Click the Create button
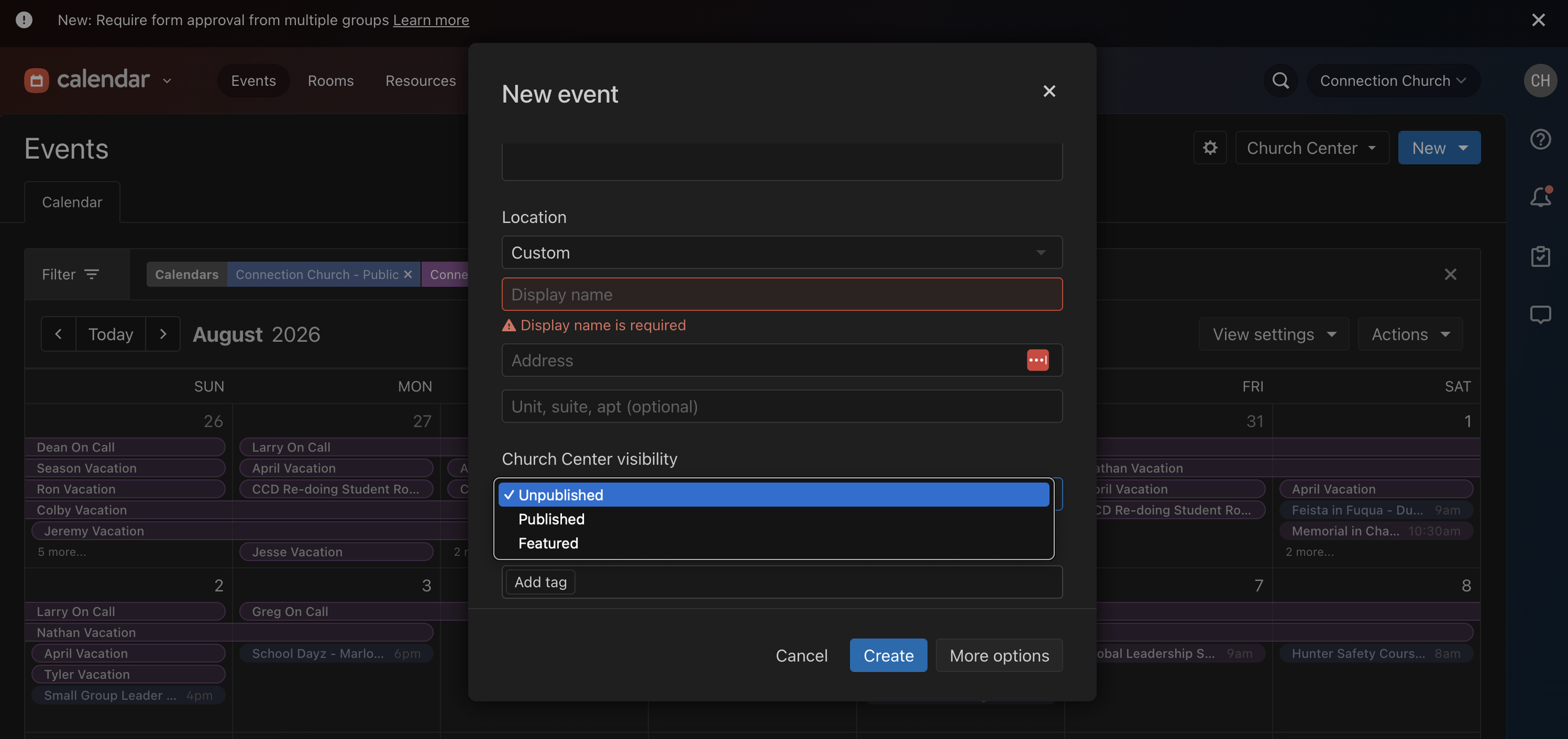 point(888,655)
